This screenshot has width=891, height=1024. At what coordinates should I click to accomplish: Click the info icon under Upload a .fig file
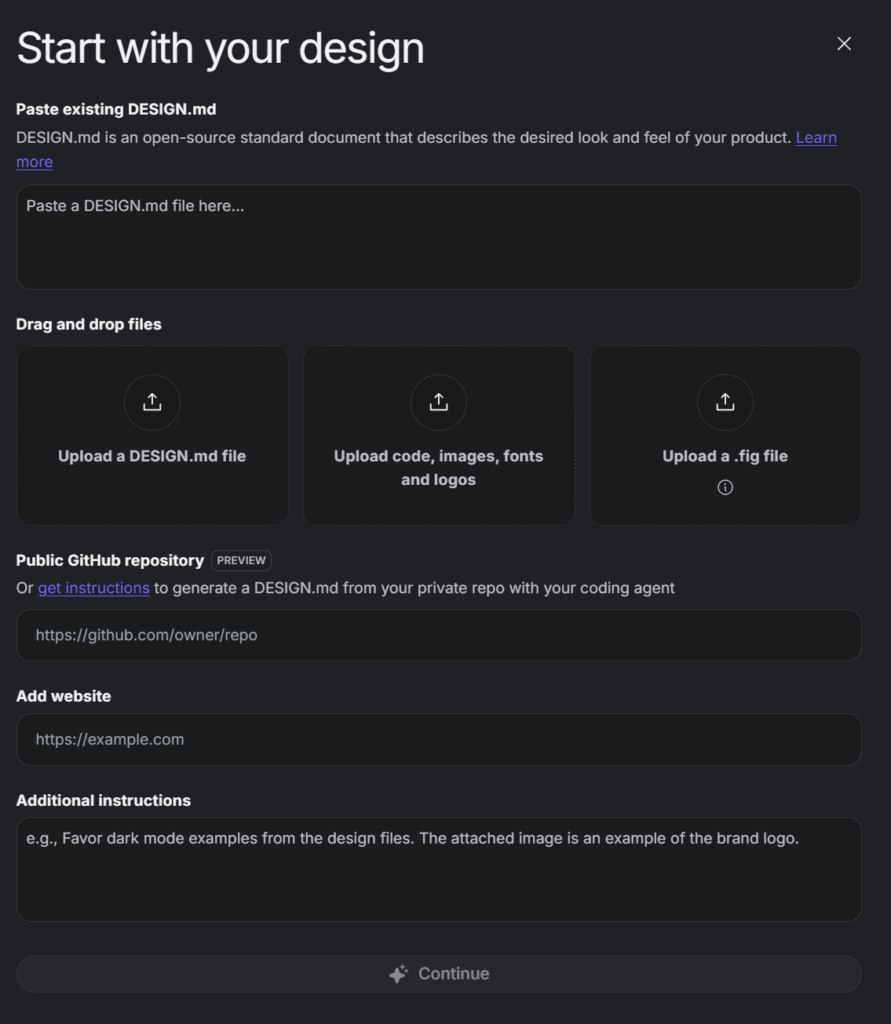click(x=725, y=487)
